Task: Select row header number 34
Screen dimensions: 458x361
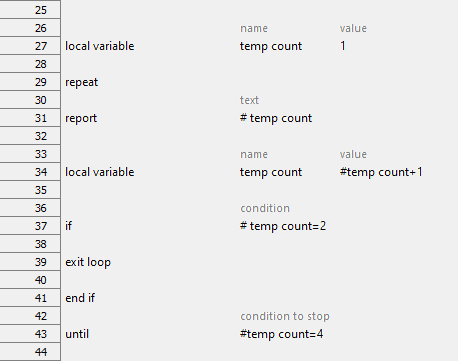Action: point(30,172)
